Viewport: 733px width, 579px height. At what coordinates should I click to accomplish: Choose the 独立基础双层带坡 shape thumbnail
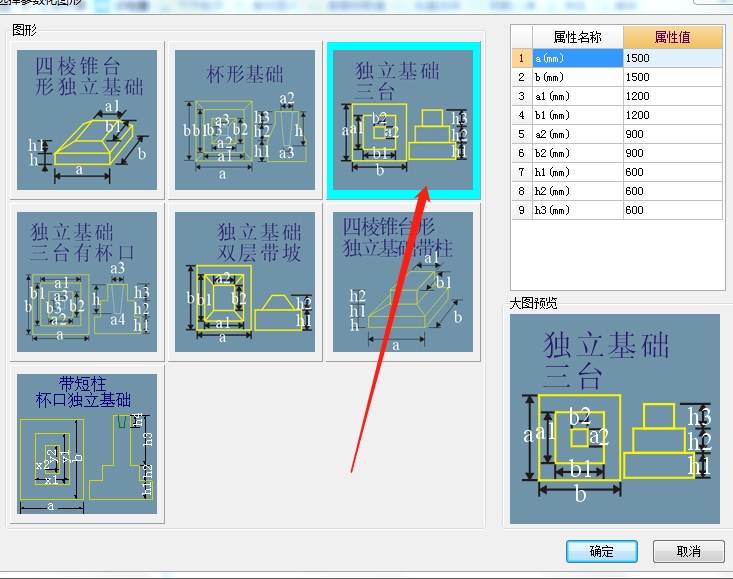coord(245,282)
